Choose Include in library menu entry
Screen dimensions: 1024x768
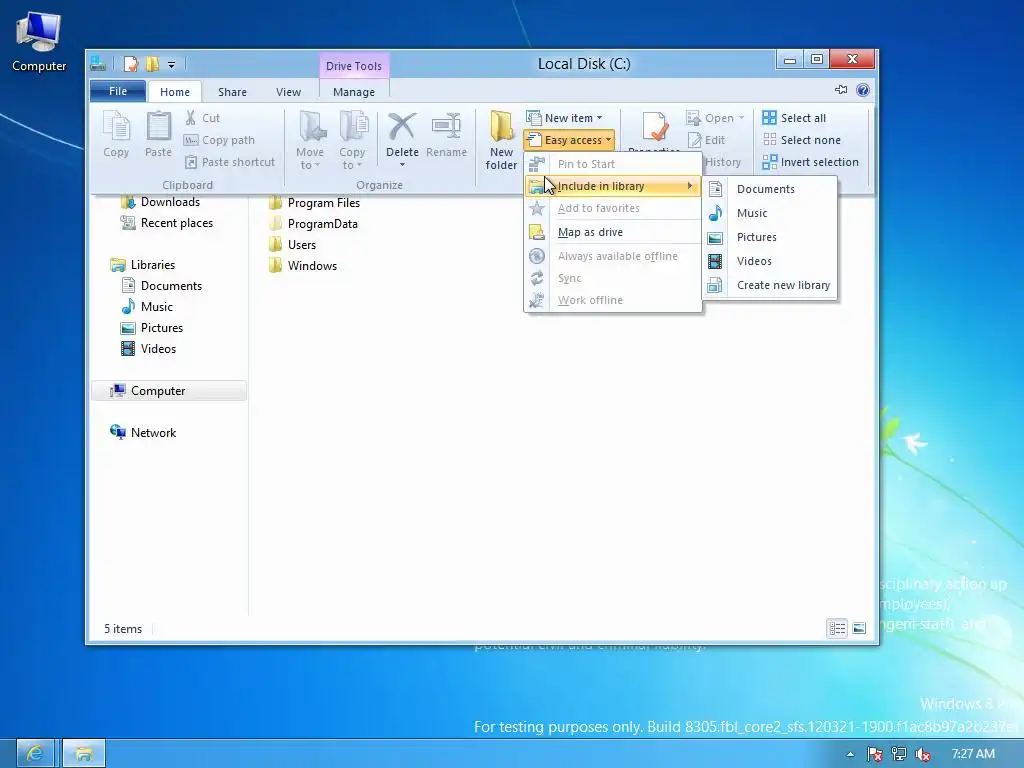click(x=613, y=187)
